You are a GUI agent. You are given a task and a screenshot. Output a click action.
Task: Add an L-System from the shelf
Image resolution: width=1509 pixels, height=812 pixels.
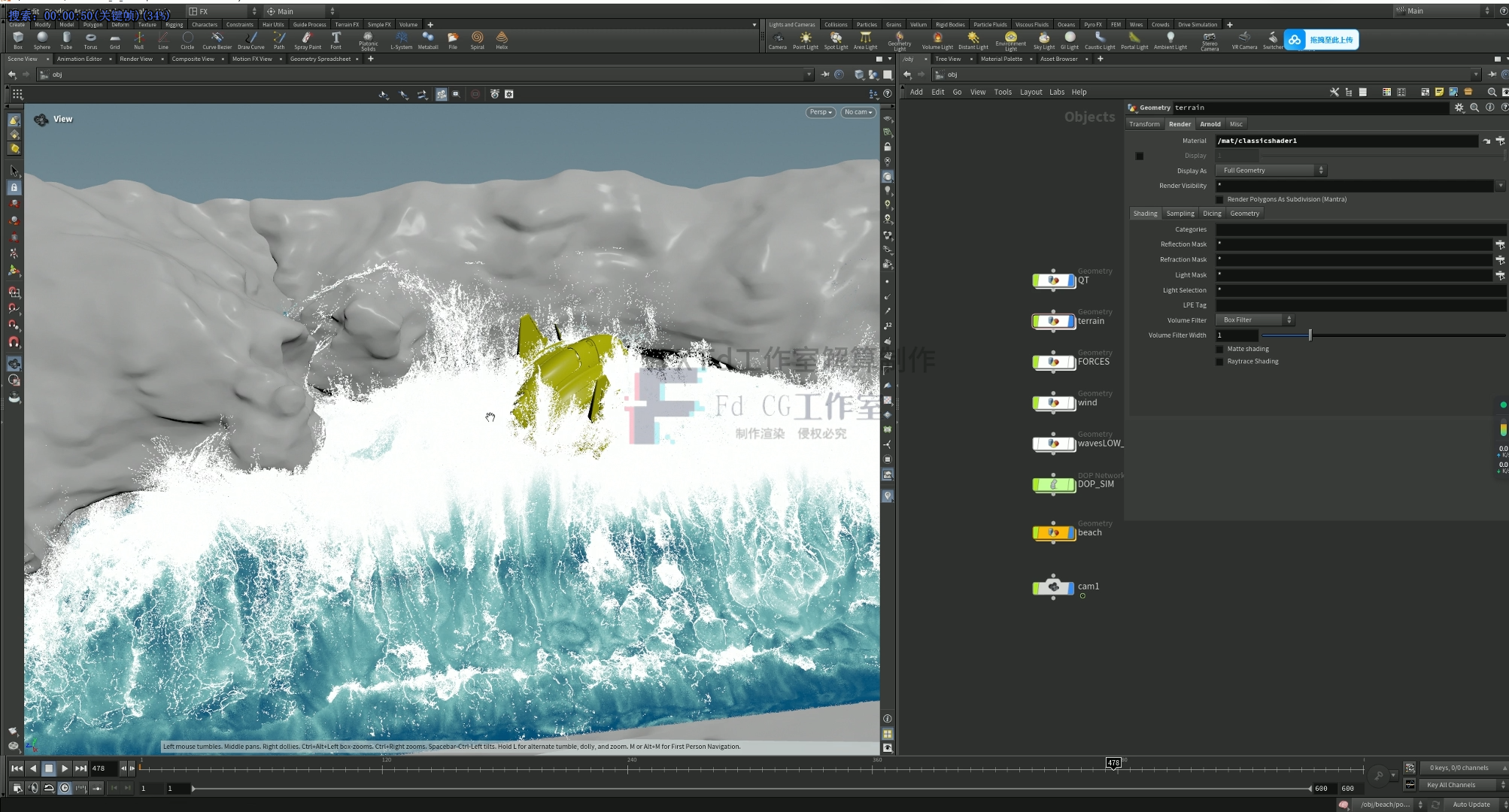click(401, 40)
